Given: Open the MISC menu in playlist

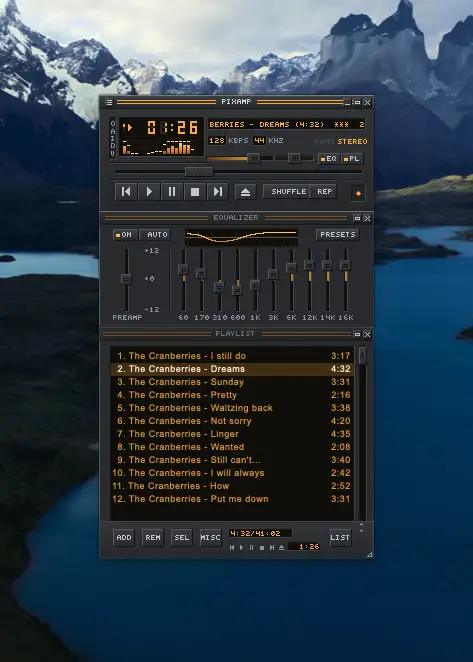Looking at the screenshot, I should 210,538.
